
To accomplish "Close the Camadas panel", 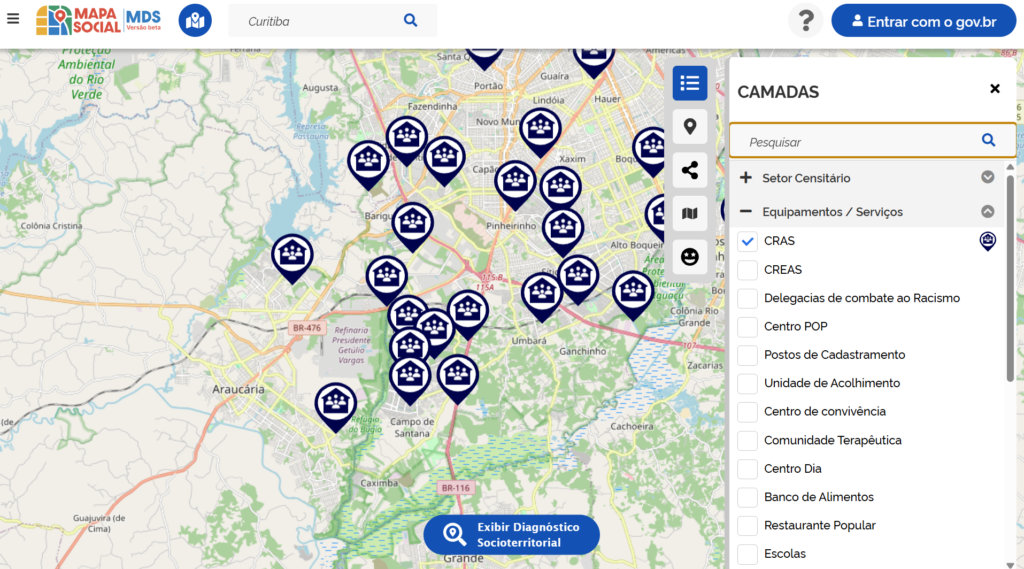I will point(995,88).
